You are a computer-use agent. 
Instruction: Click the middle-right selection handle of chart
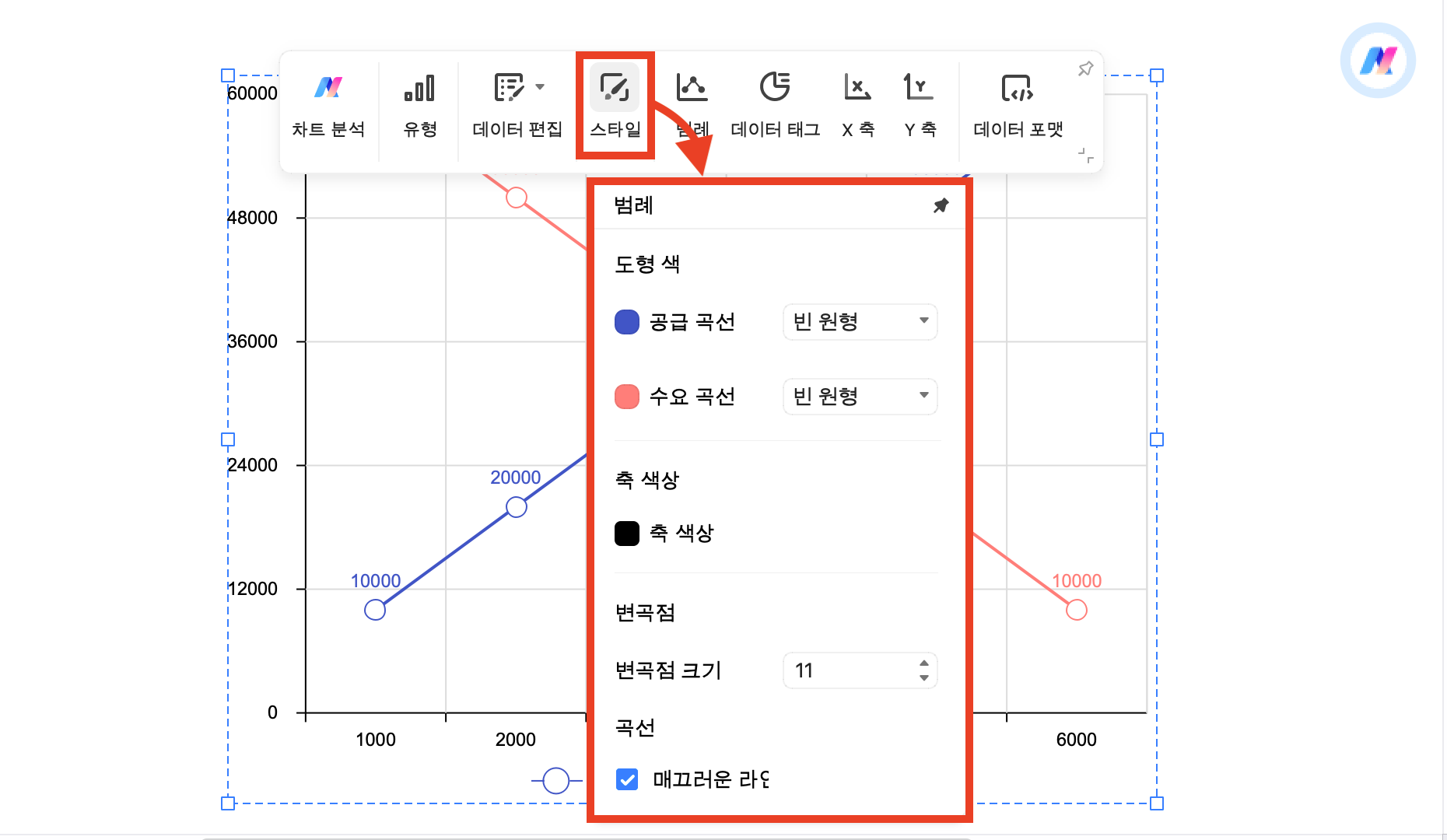1157,439
